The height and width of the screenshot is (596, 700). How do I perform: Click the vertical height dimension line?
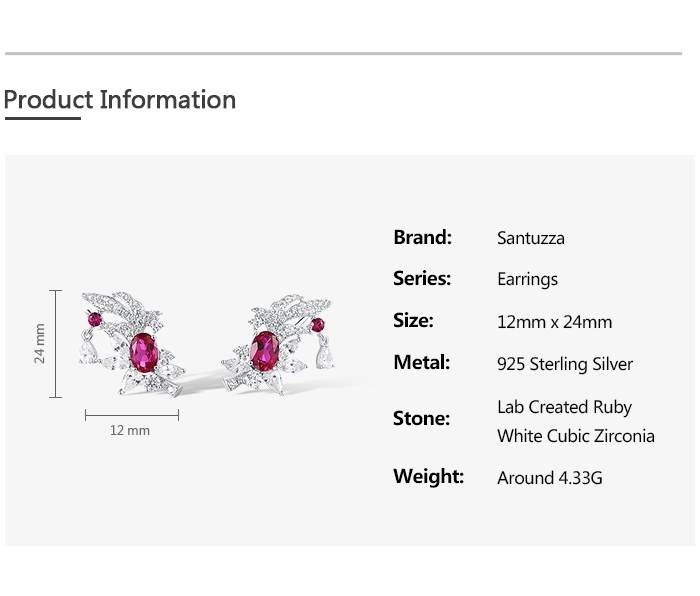tap(55, 344)
